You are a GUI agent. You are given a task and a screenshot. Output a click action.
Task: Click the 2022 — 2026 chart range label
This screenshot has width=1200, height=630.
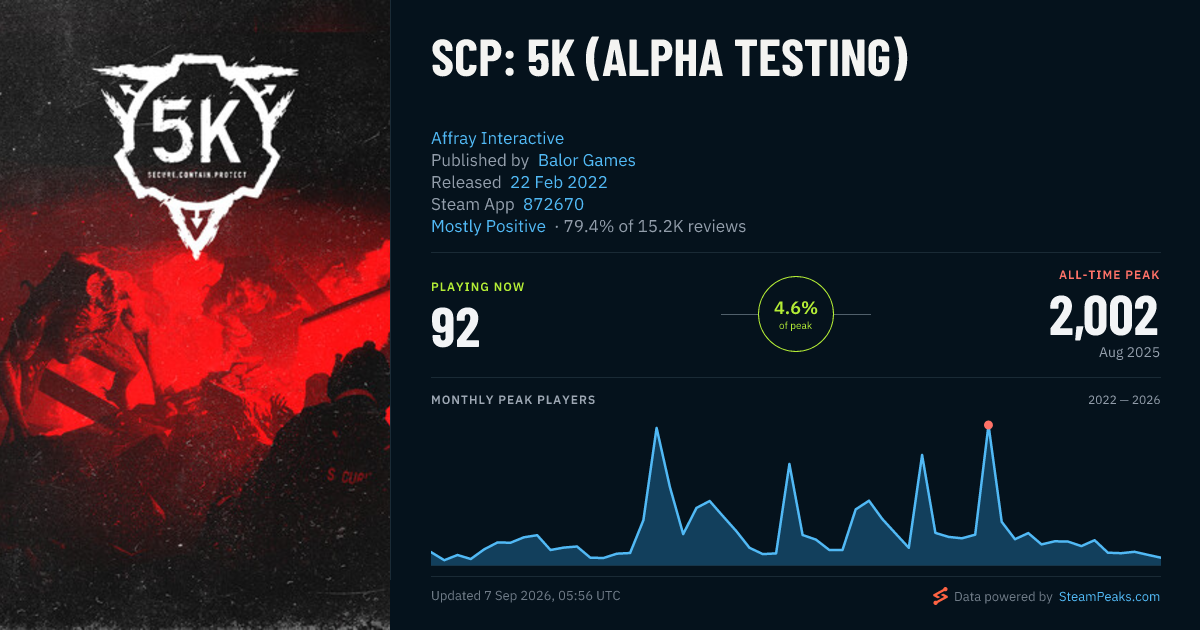pos(1124,400)
